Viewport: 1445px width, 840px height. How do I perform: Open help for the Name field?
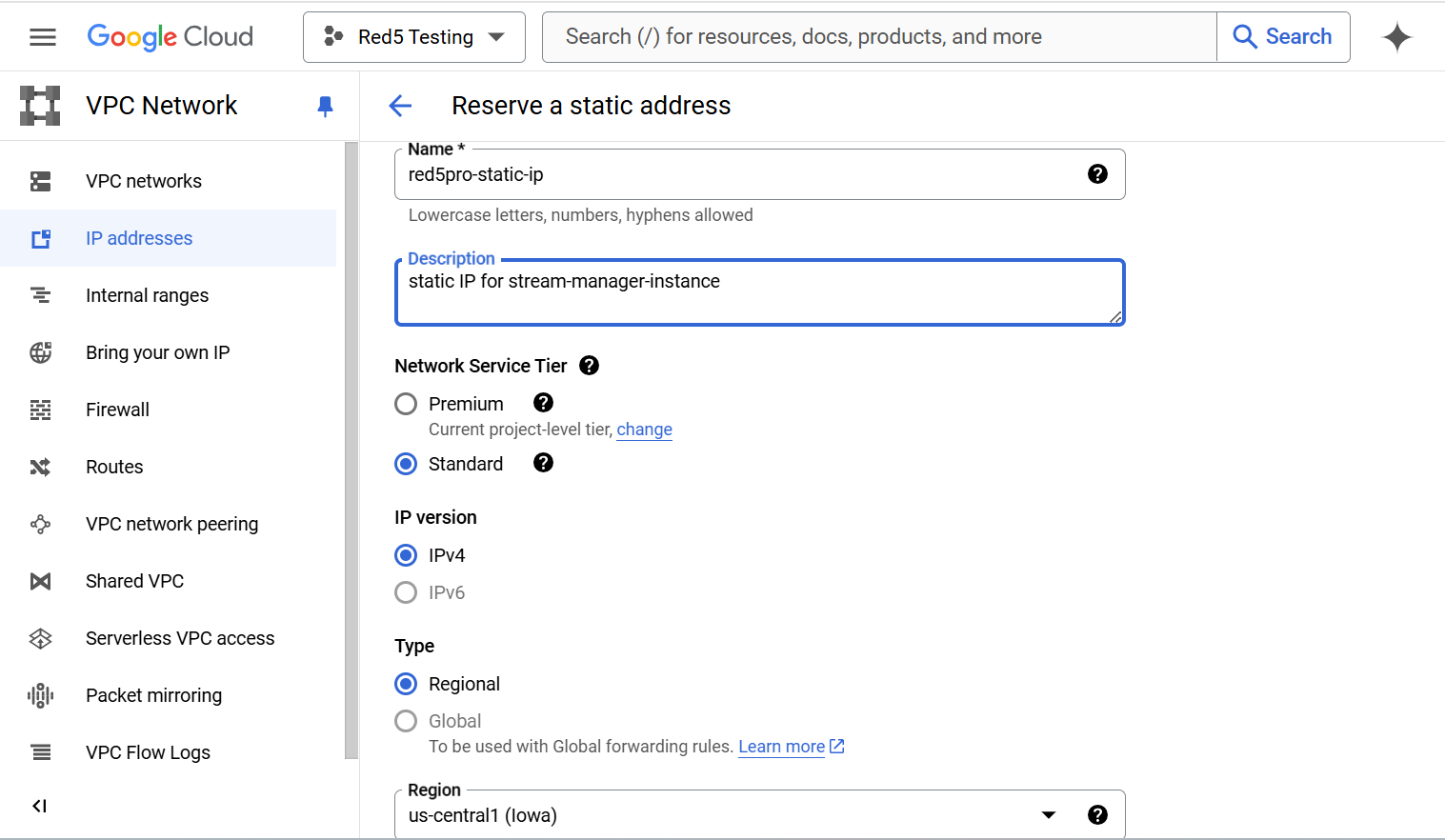[x=1097, y=174]
